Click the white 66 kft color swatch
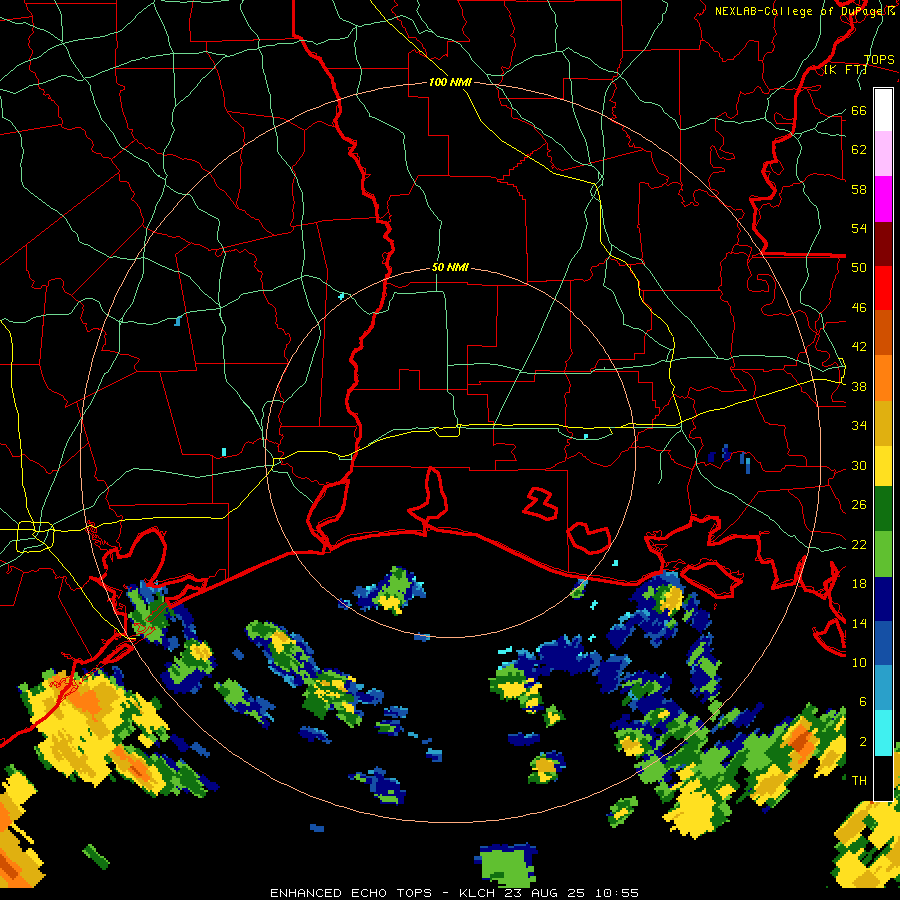 883,110
